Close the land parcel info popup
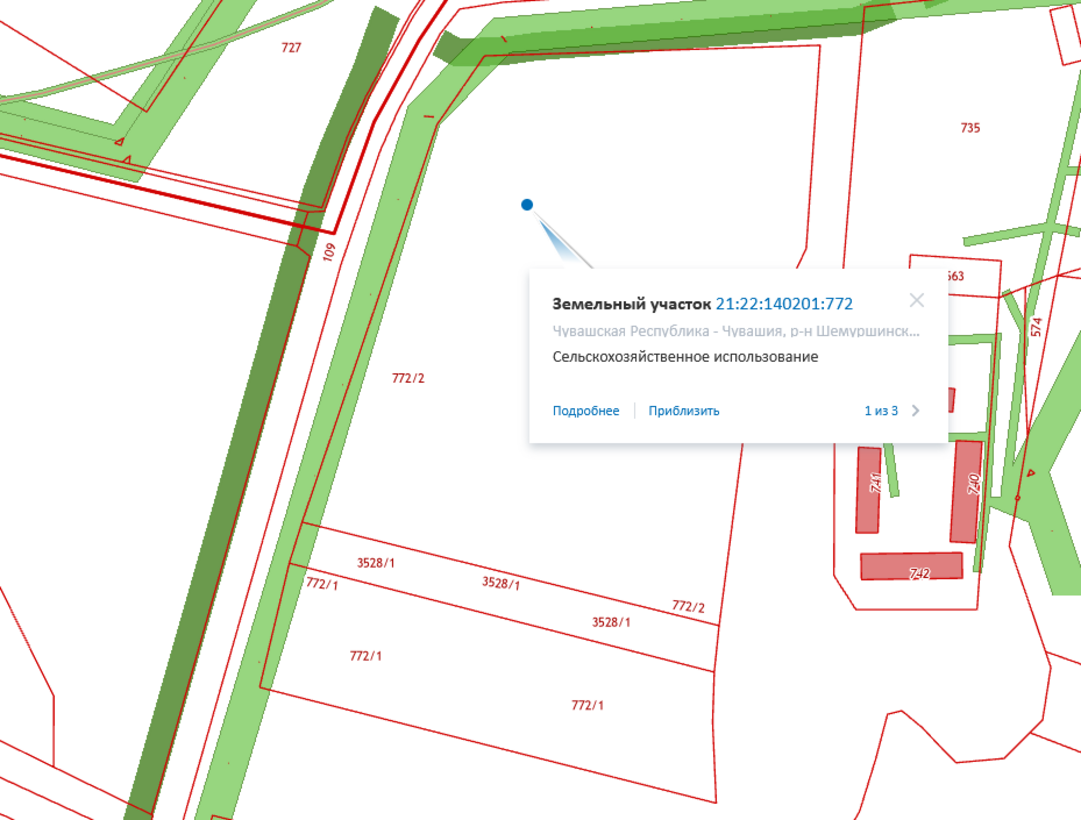 click(x=916, y=300)
